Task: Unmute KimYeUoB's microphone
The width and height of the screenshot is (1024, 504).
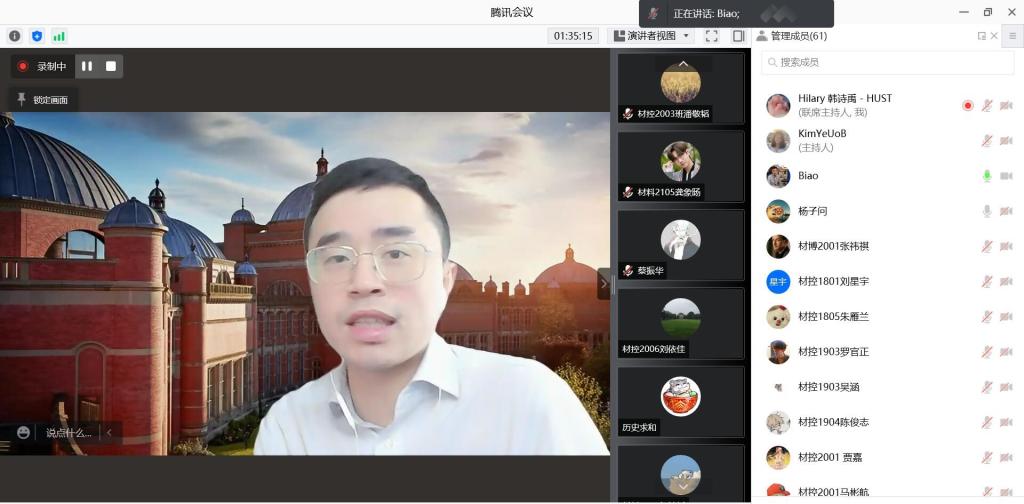Action: pos(986,141)
